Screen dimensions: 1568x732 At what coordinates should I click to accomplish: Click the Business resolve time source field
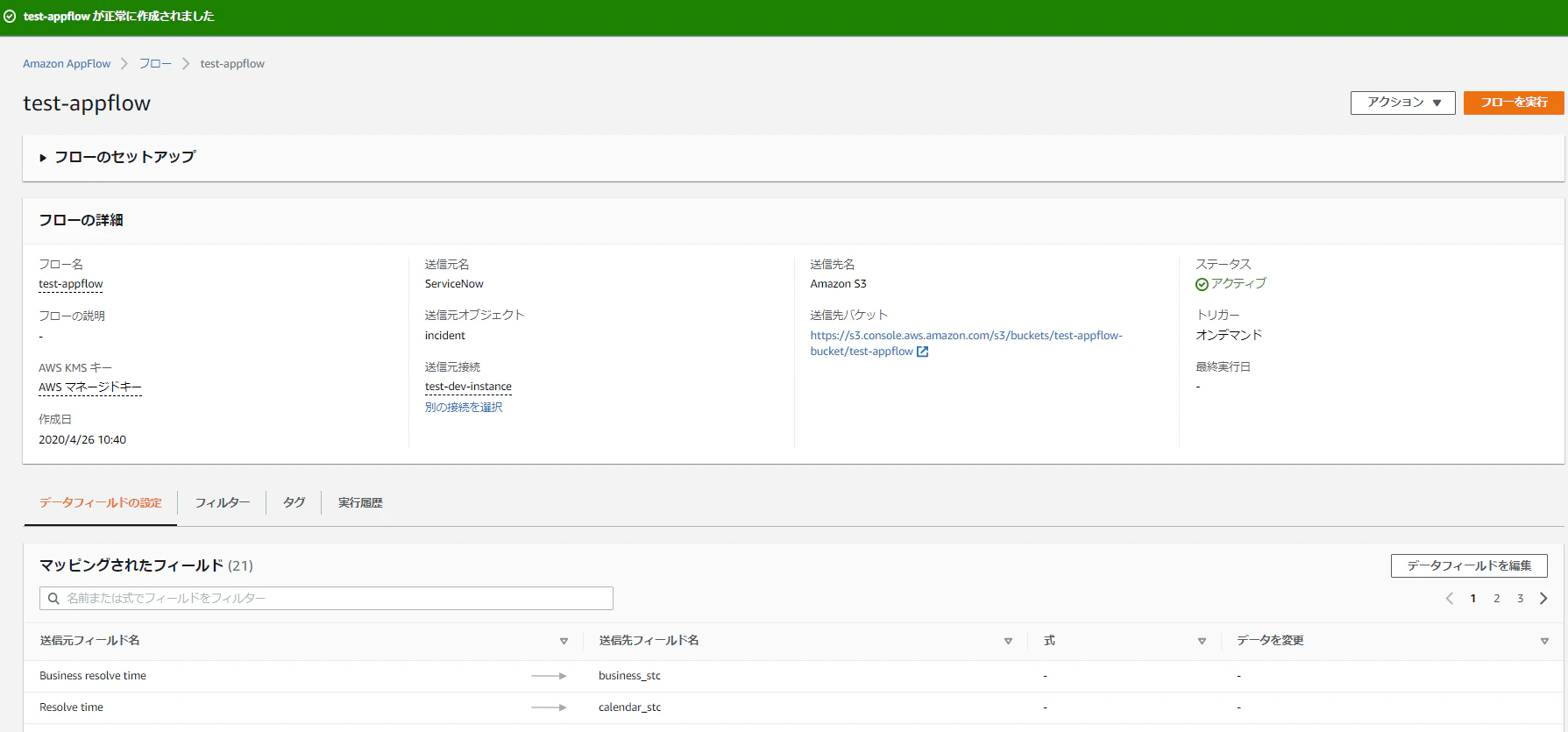tap(93, 676)
